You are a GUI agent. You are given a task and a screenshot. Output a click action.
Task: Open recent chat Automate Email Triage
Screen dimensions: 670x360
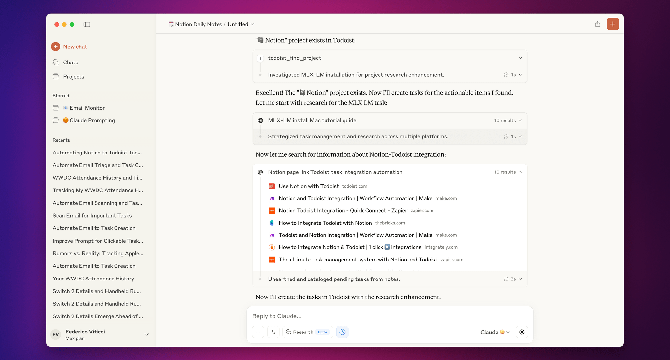[98, 165]
